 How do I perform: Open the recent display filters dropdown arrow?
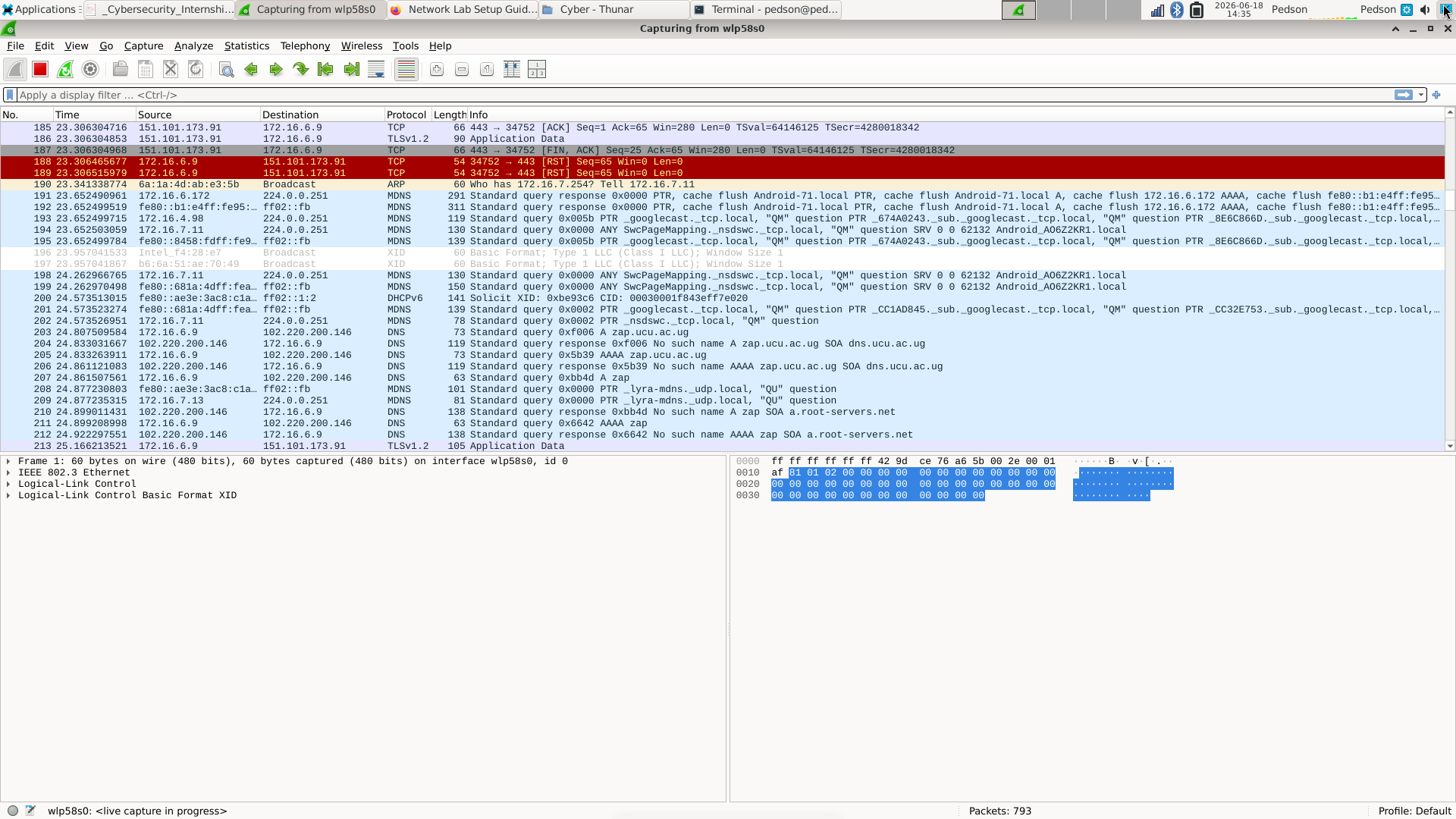tap(1421, 95)
